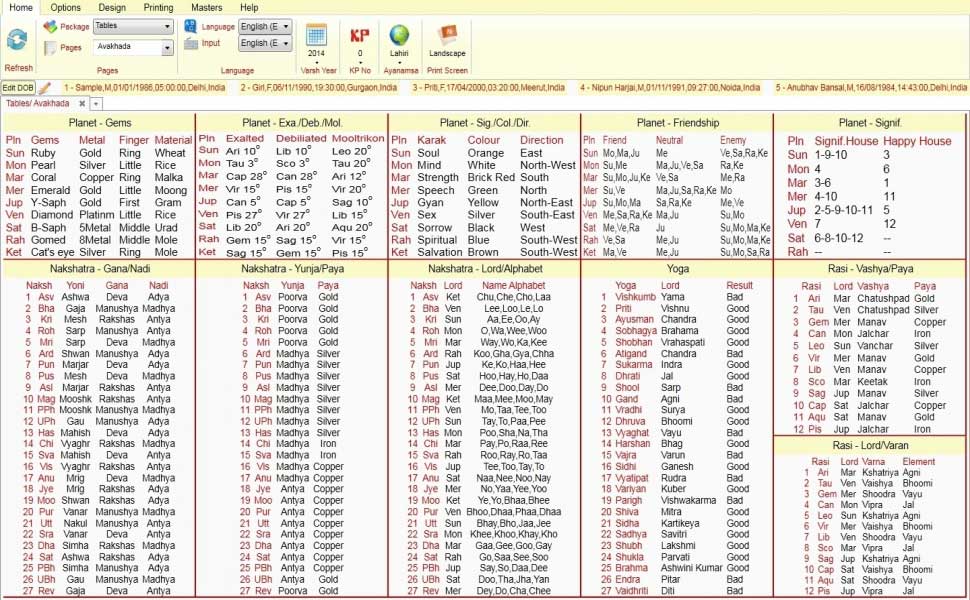Click the Planet - Sig./Col./Dir. header
Screen dimensions: 970x600
coord(485,122)
